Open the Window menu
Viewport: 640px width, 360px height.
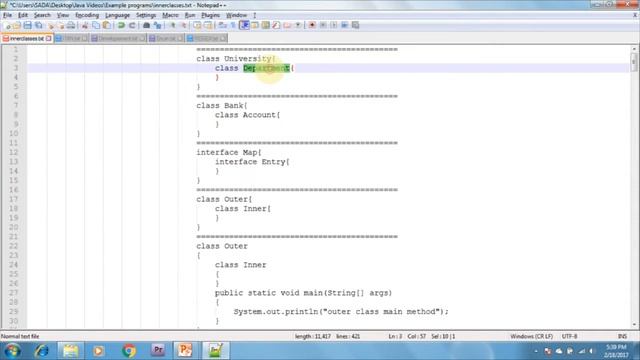(x=236, y=15)
